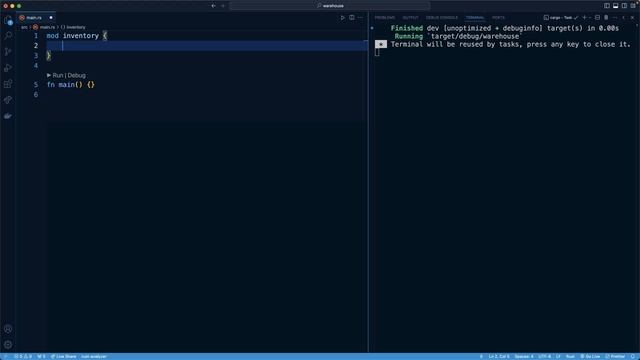Change end of line sequence LF
This screenshot has height=360, width=640.
[558, 356]
